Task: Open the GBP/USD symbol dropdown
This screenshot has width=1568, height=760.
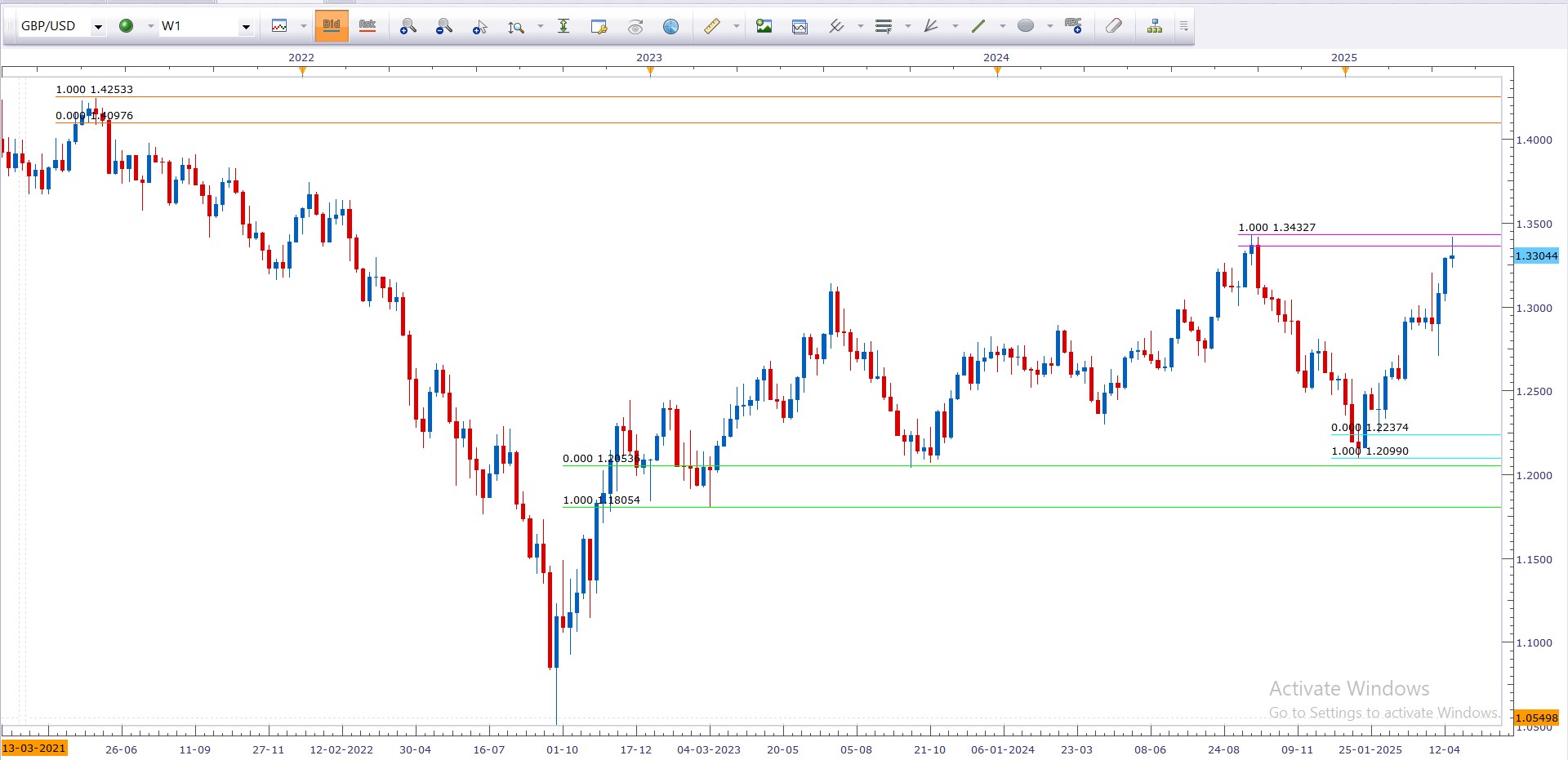Action: 98,27
